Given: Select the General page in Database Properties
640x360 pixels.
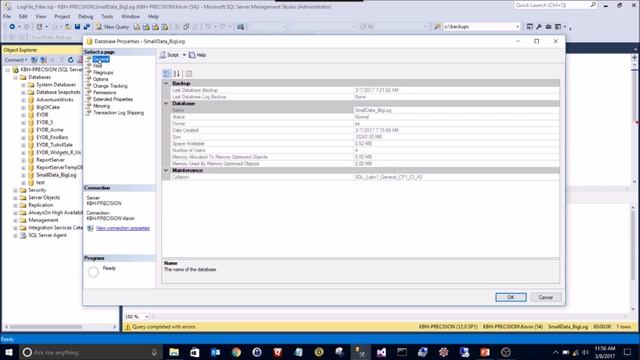Looking at the screenshot, I should point(100,59).
